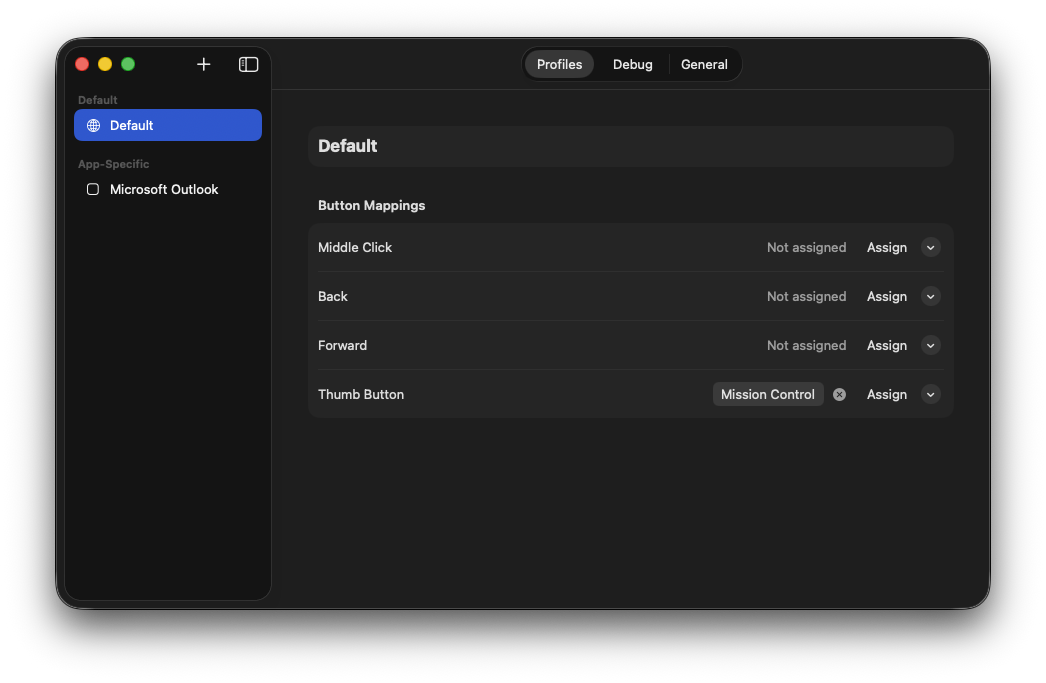Click the Mission Control mapping tag
Screen dimensions: 1046x683
pos(768,394)
